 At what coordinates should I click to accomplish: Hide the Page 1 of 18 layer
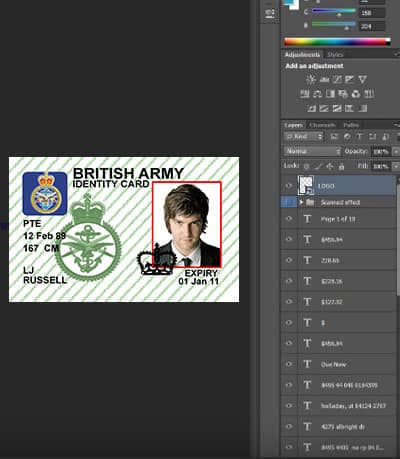pyautogui.click(x=289, y=219)
